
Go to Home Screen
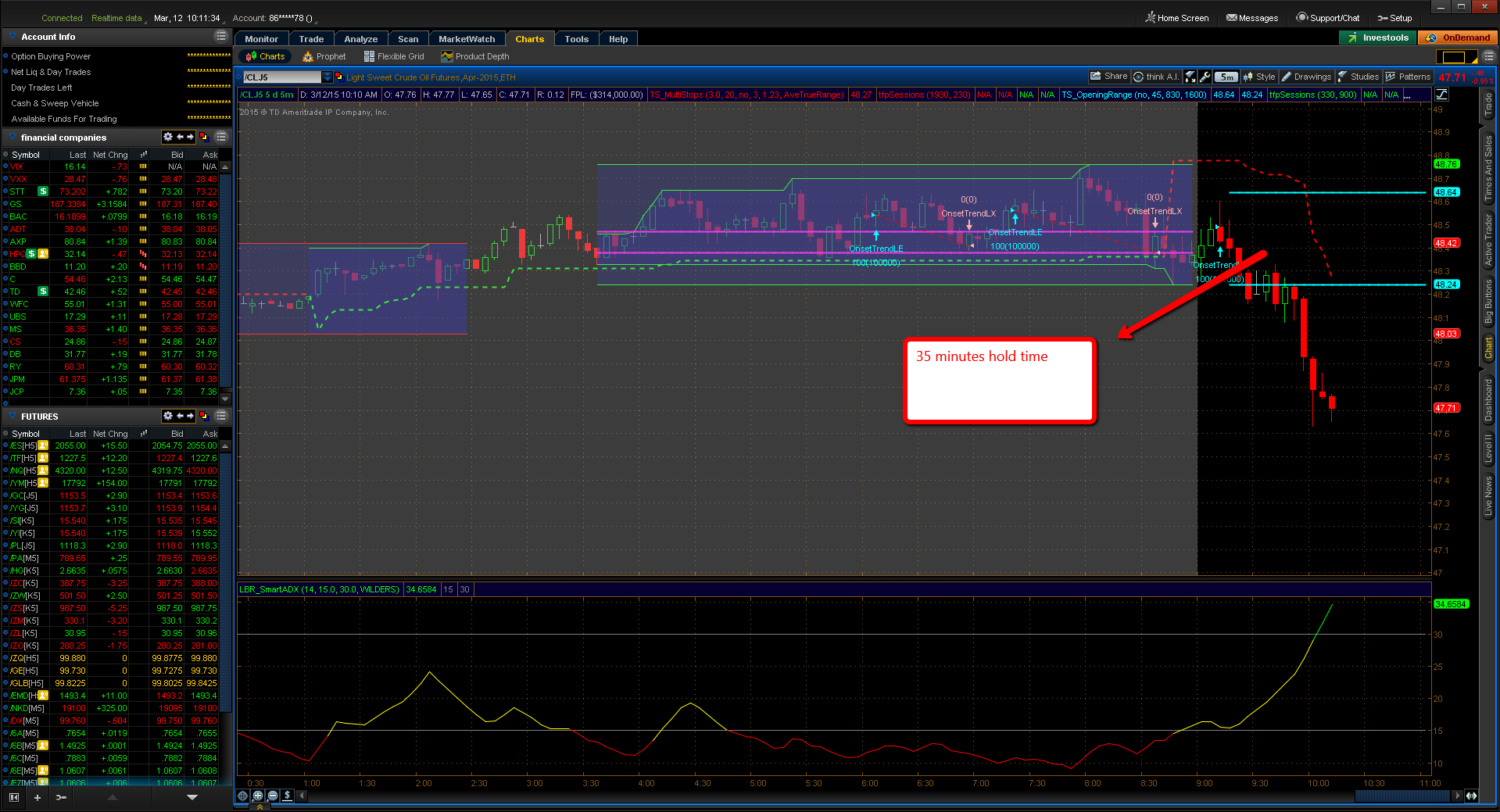click(1177, 18)
